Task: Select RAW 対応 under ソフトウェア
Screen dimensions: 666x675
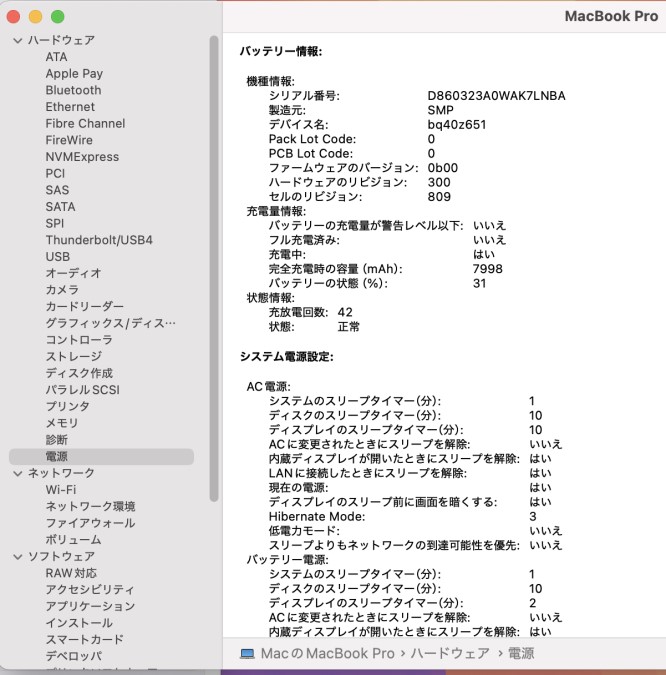Action: 71,573
